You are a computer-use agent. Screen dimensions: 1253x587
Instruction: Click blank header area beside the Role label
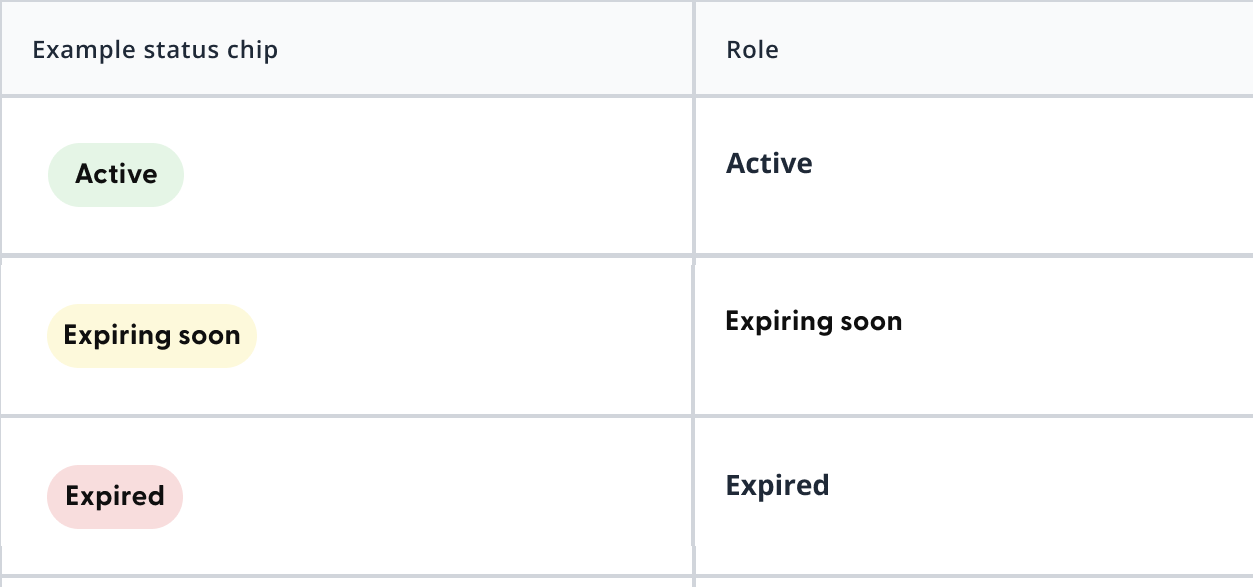(x=1015, y=50)
